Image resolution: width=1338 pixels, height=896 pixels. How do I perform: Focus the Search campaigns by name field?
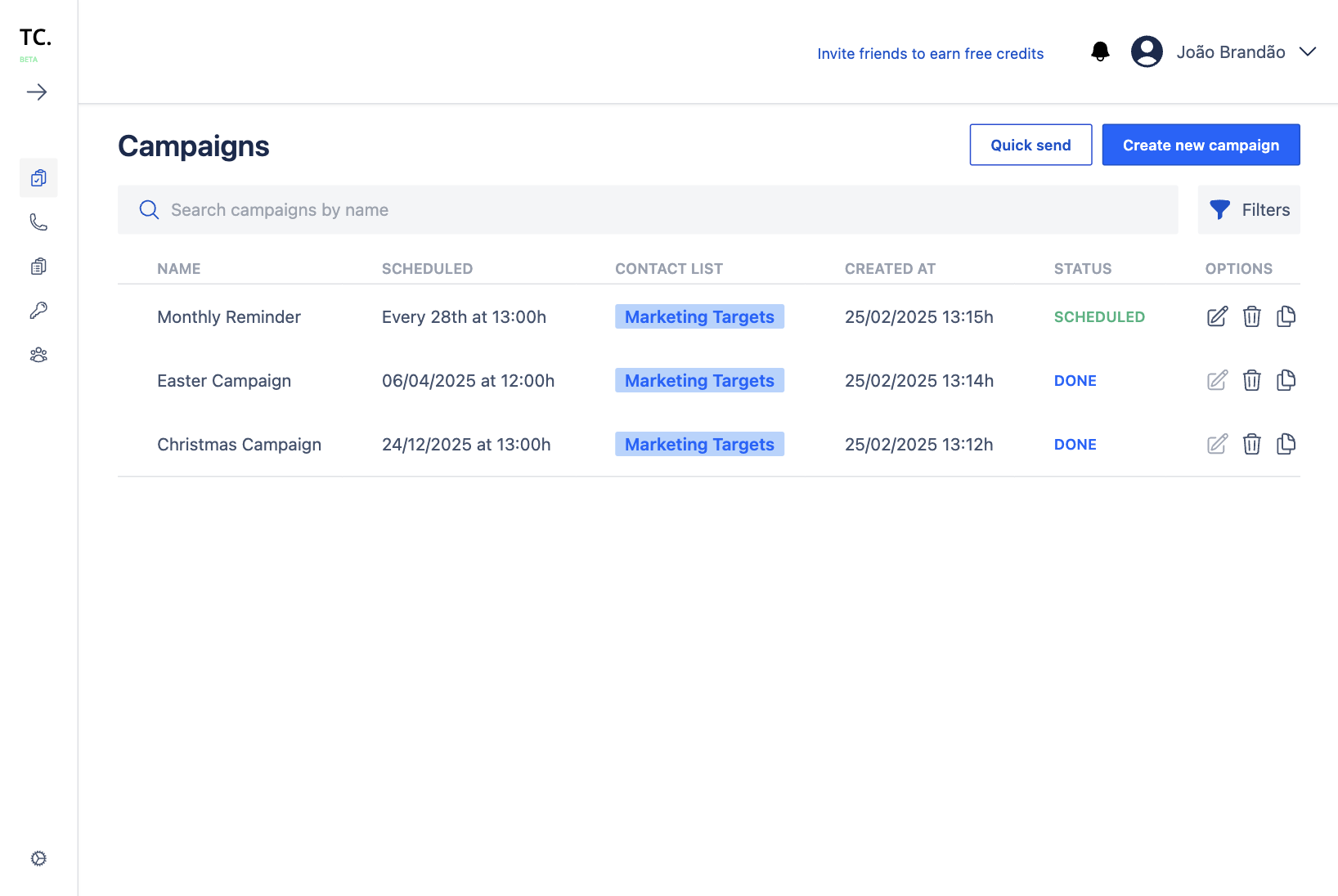click(648, 210)
